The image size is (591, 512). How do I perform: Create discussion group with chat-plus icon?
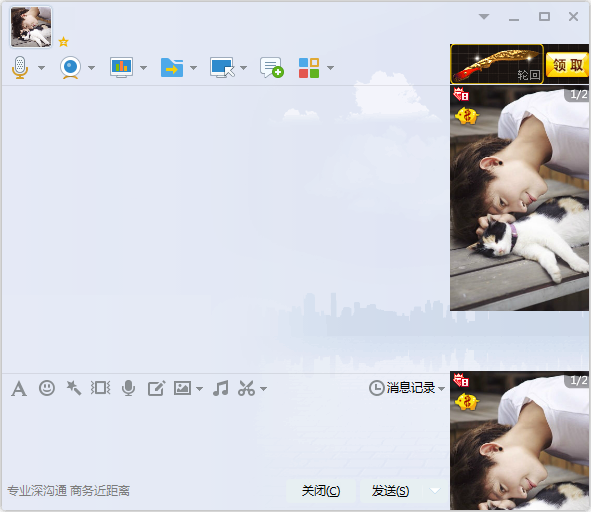click(272, 67)
